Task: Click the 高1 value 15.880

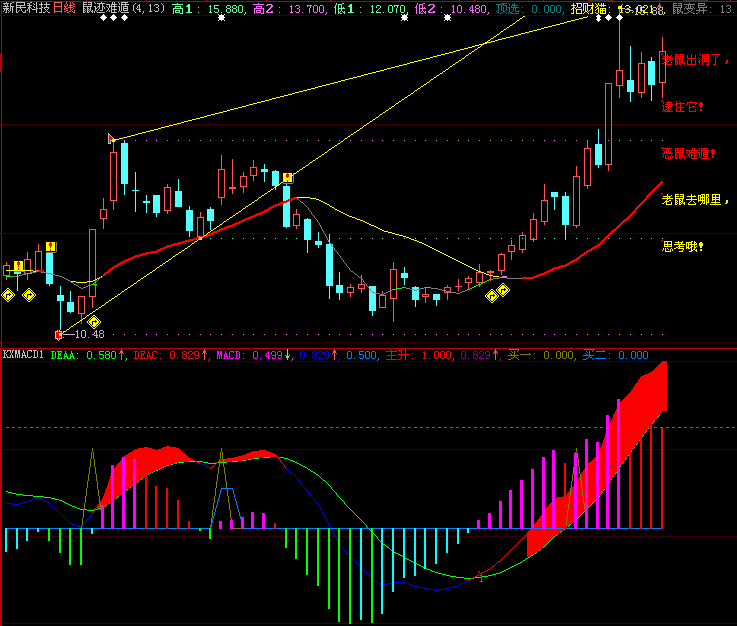Action: (x=226, y=9)
